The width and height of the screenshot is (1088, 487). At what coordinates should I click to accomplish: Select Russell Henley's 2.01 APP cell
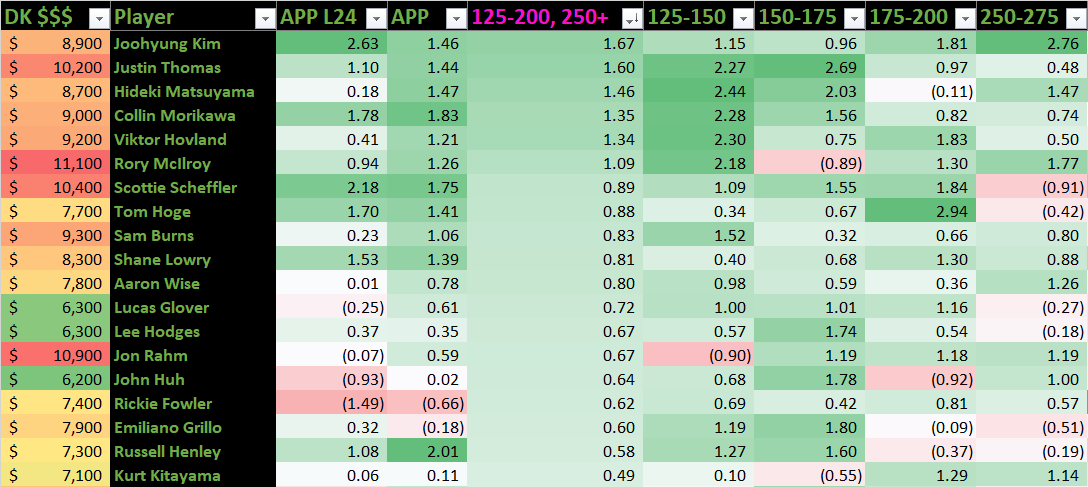tap(427, 452)
